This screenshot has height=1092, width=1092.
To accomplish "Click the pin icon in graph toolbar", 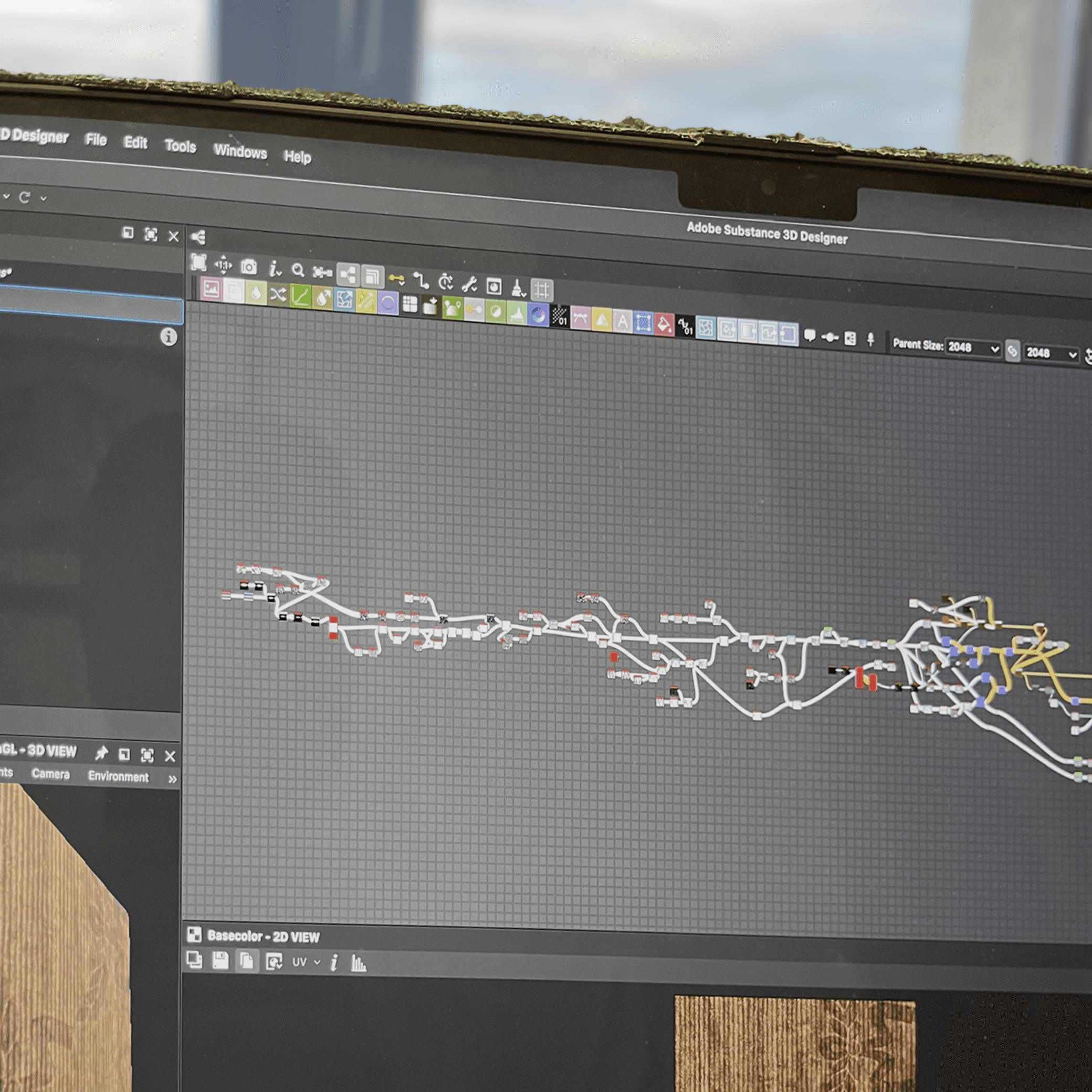I will pyautogui.click(x=870, y=339).
